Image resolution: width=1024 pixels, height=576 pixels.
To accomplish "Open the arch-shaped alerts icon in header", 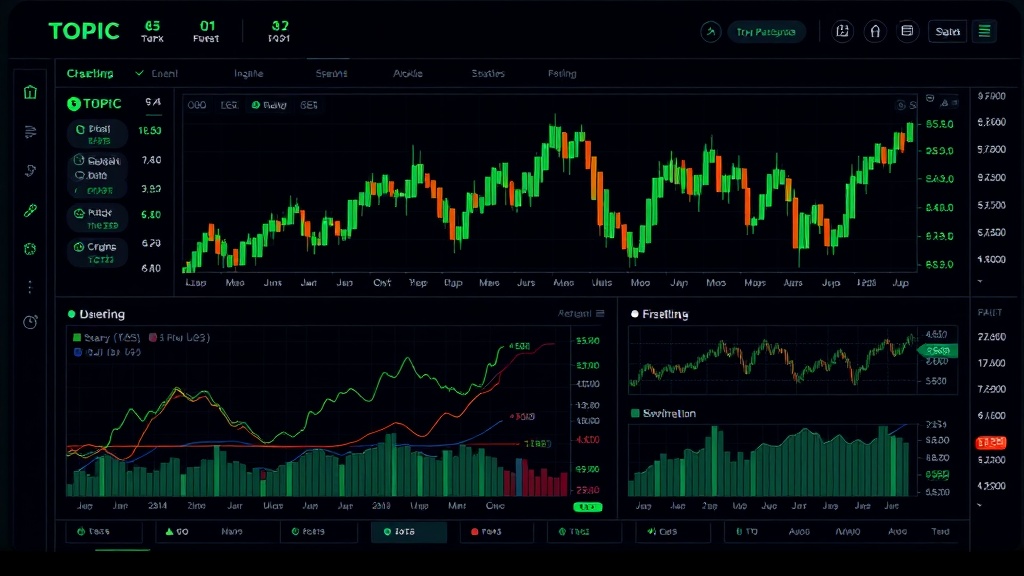I will 875,31.
